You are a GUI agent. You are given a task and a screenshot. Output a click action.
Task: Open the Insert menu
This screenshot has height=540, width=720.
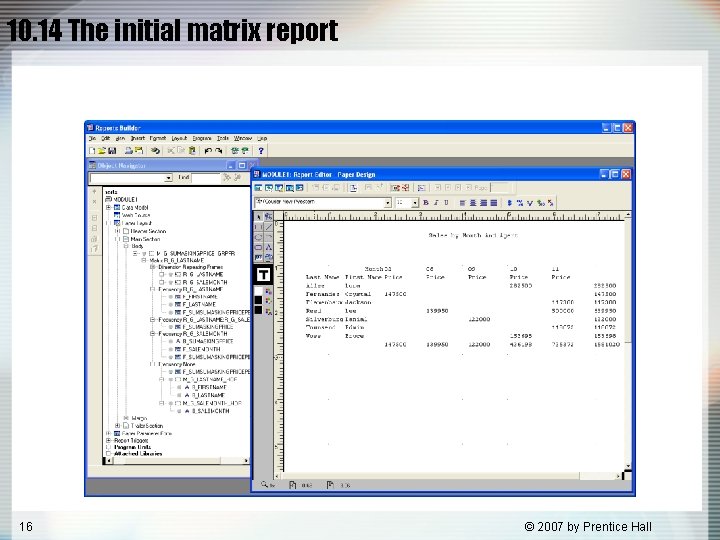(x=138, y=138)
